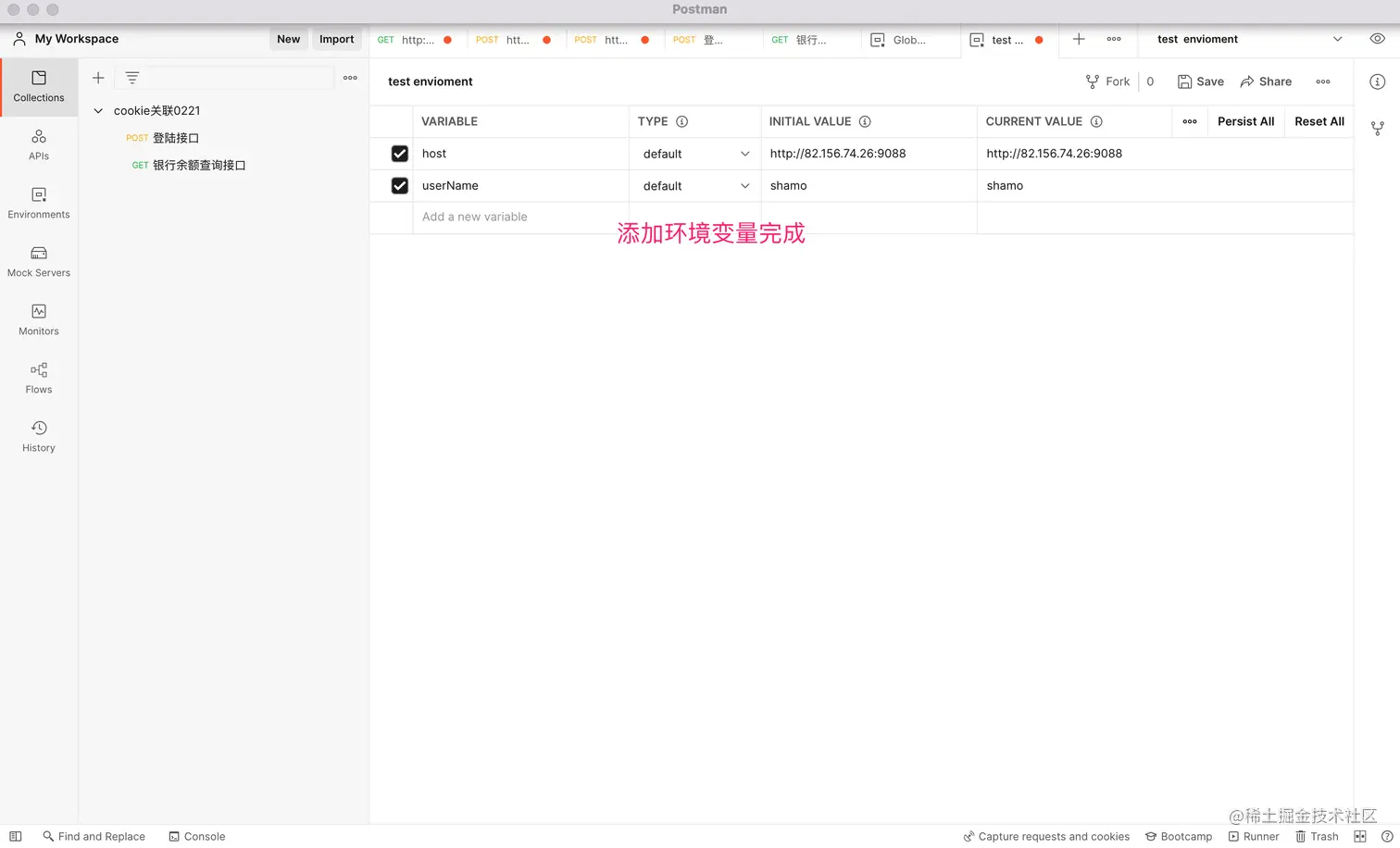Viewport: 1400px width, 848px height.
Task: Open a new tab with plus icon
Action: coord(1079,39)
